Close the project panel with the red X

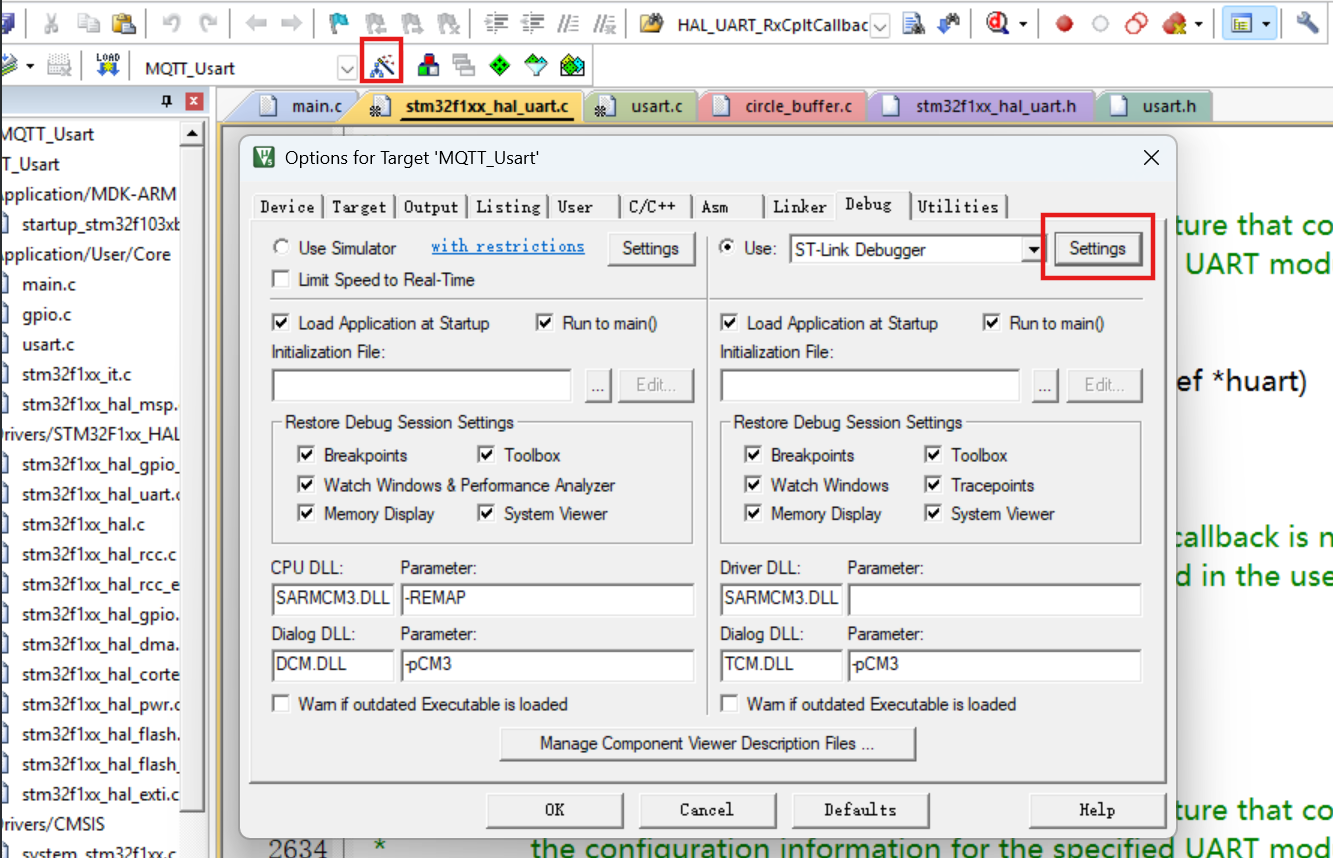tap(194, 101)
